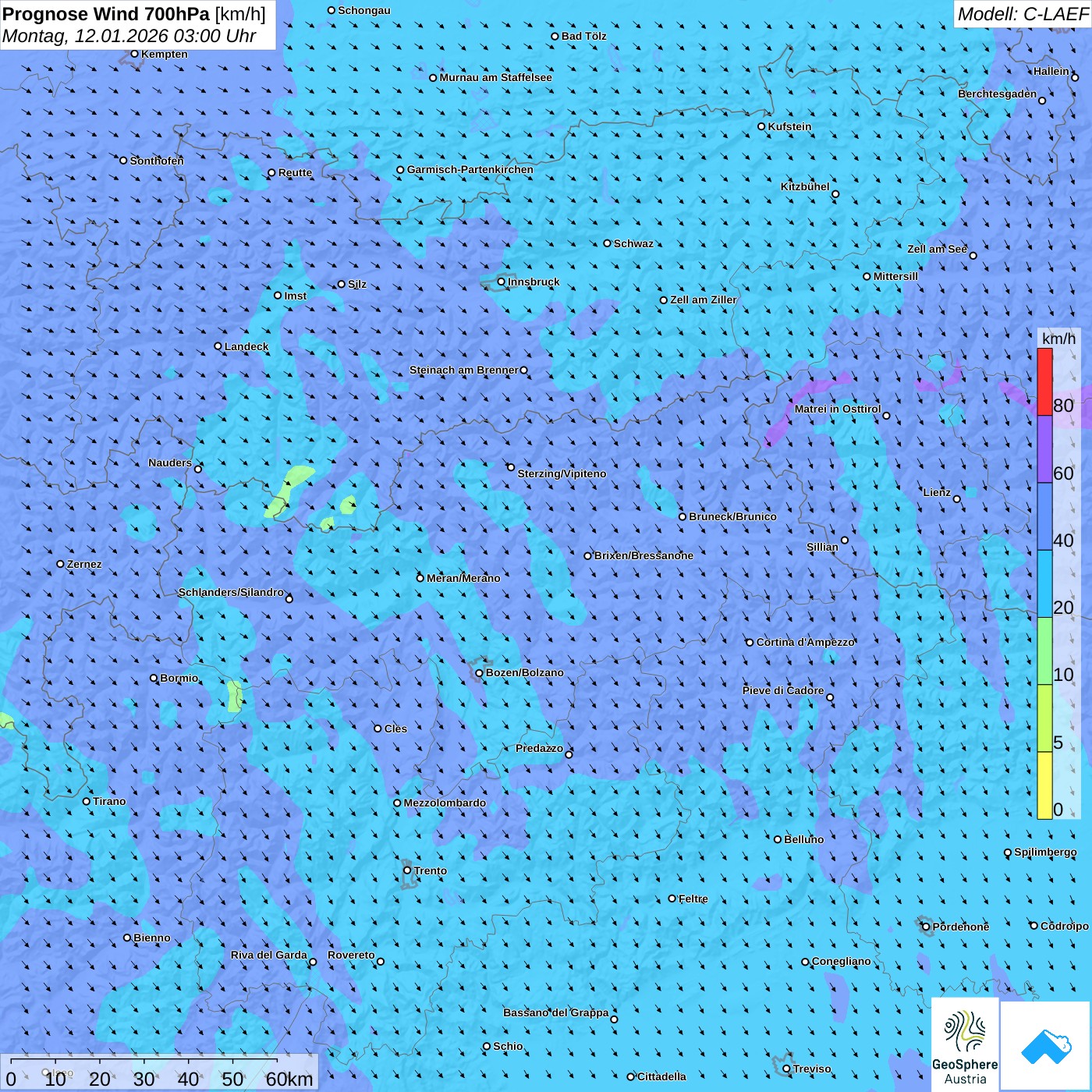Click the Modell: C-LAEF label
The image size is (1092, 1092).
(1023, 14)
